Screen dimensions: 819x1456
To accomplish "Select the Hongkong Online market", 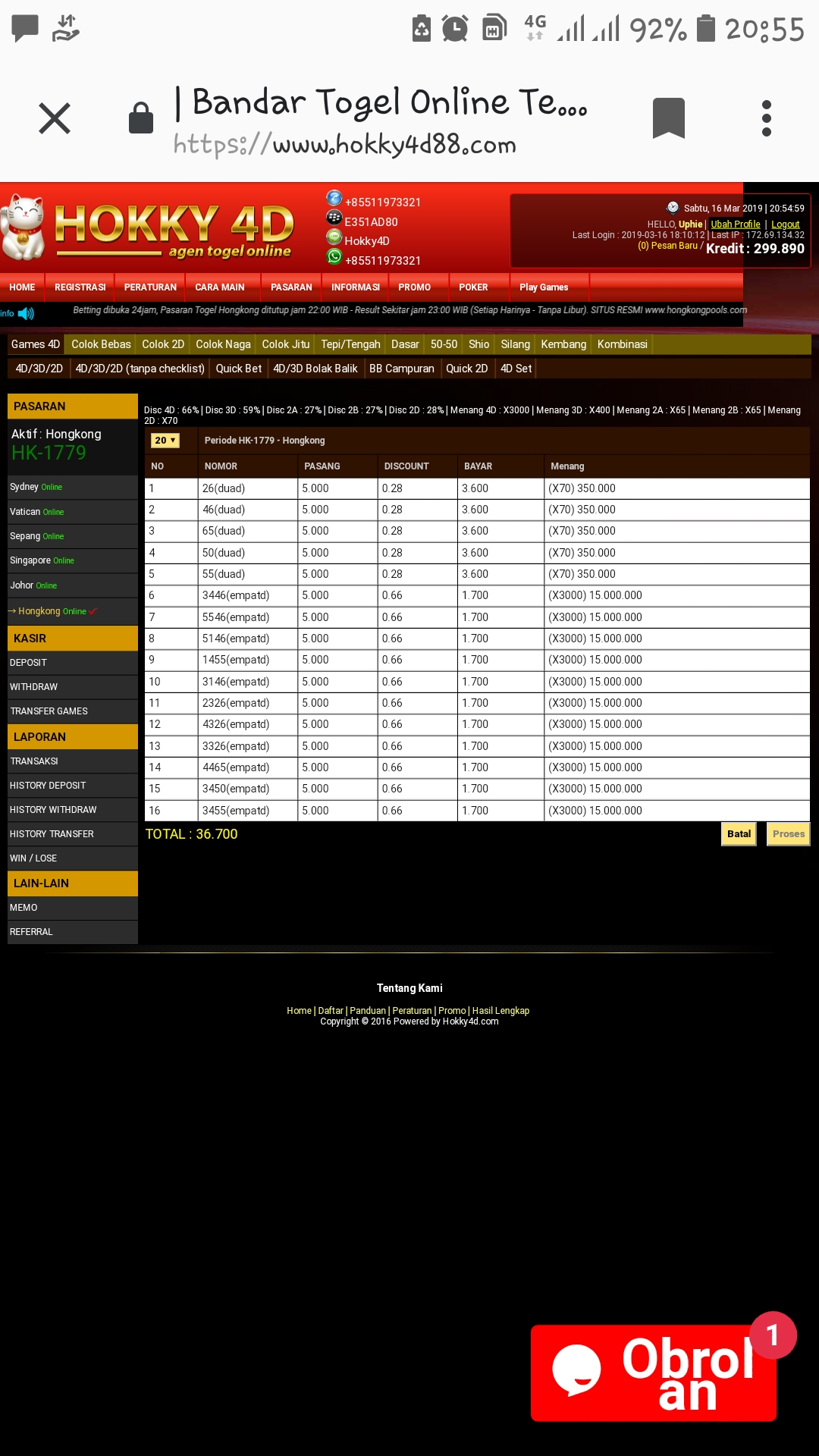I will (73, 611).
